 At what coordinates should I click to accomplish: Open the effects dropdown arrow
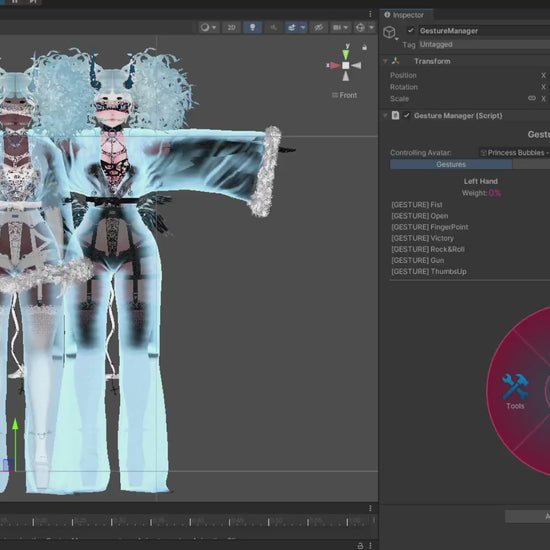[x=303, y=27]
